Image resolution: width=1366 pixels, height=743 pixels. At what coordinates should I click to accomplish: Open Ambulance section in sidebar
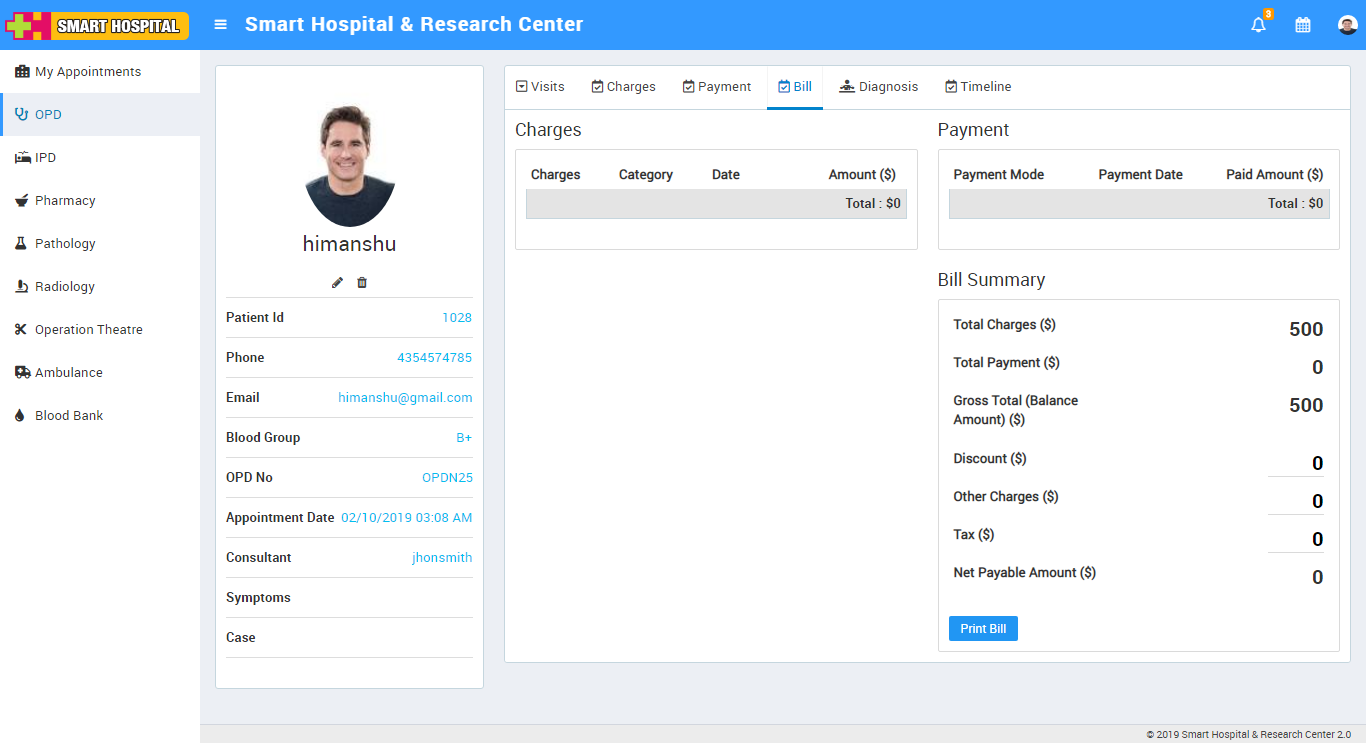[68, 373]
